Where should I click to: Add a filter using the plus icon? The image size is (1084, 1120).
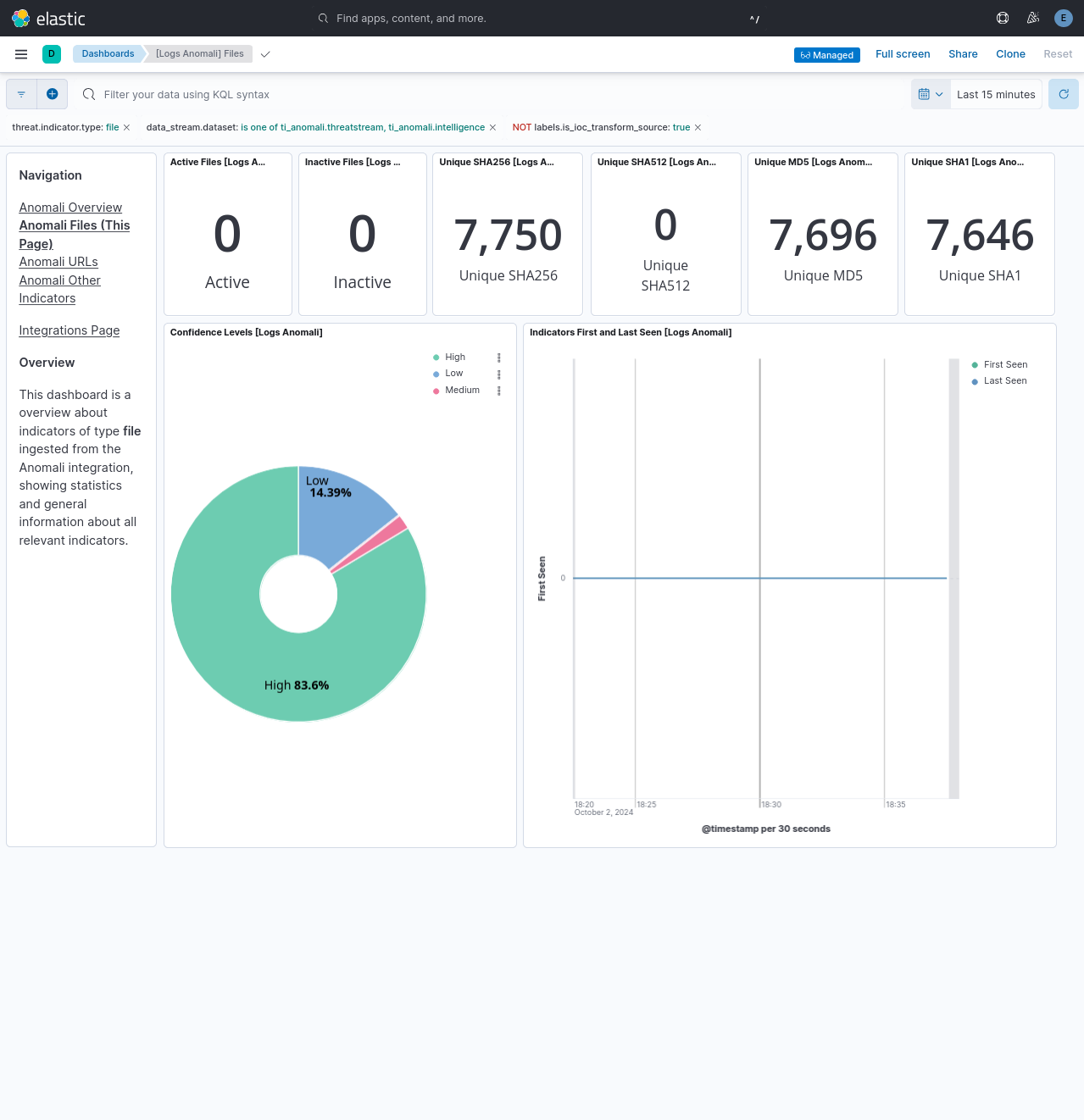pos(52,94)
